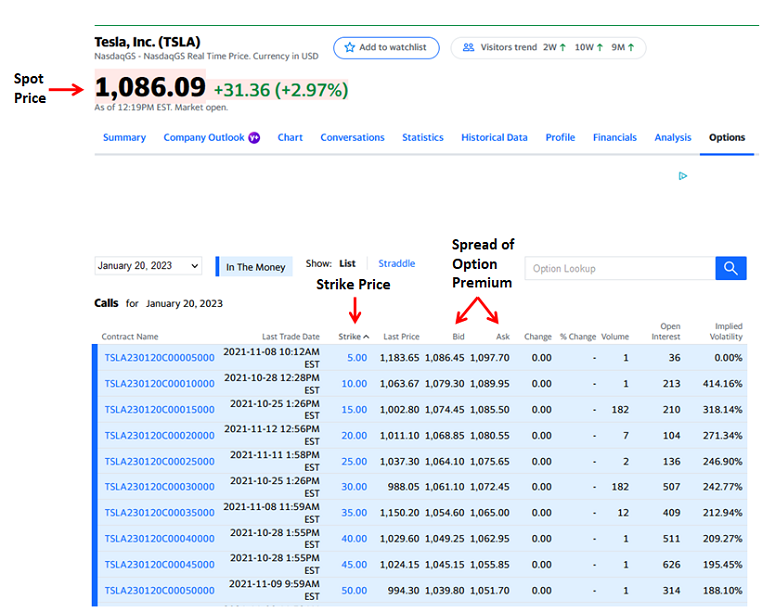Select the List view option

347,264
